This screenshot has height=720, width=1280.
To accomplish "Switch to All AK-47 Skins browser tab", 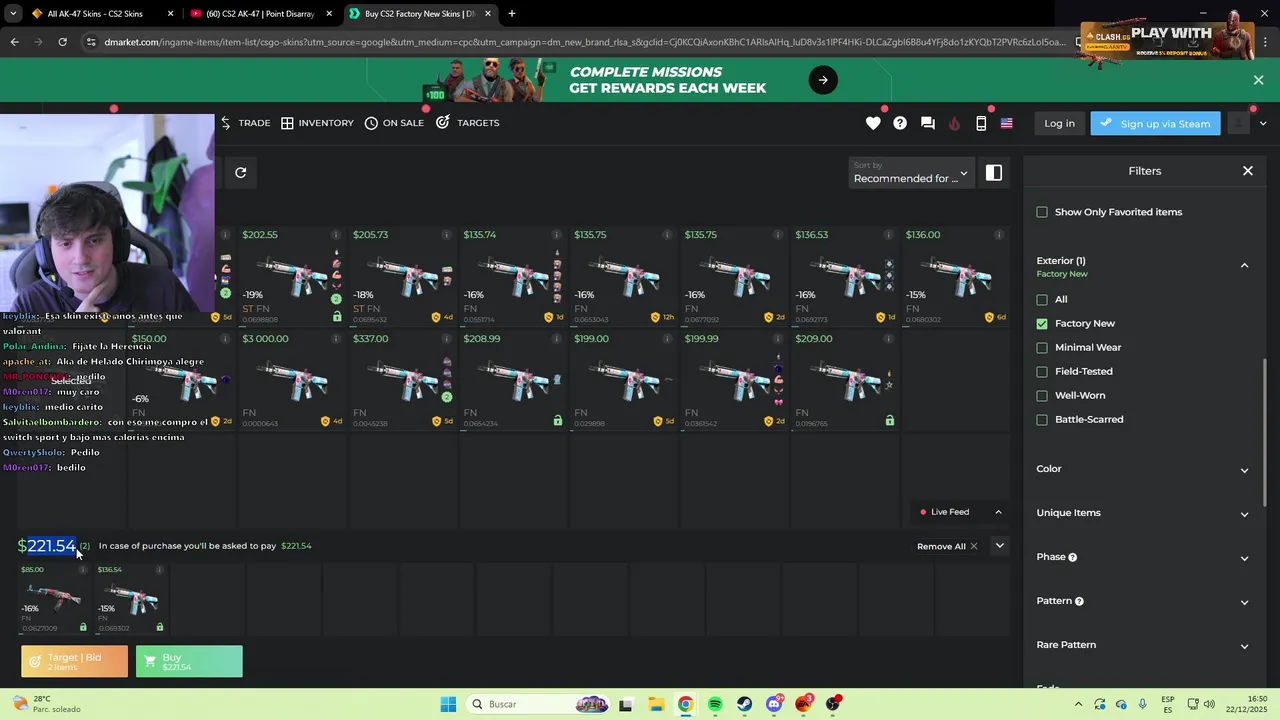I will [x=100, y=14].
